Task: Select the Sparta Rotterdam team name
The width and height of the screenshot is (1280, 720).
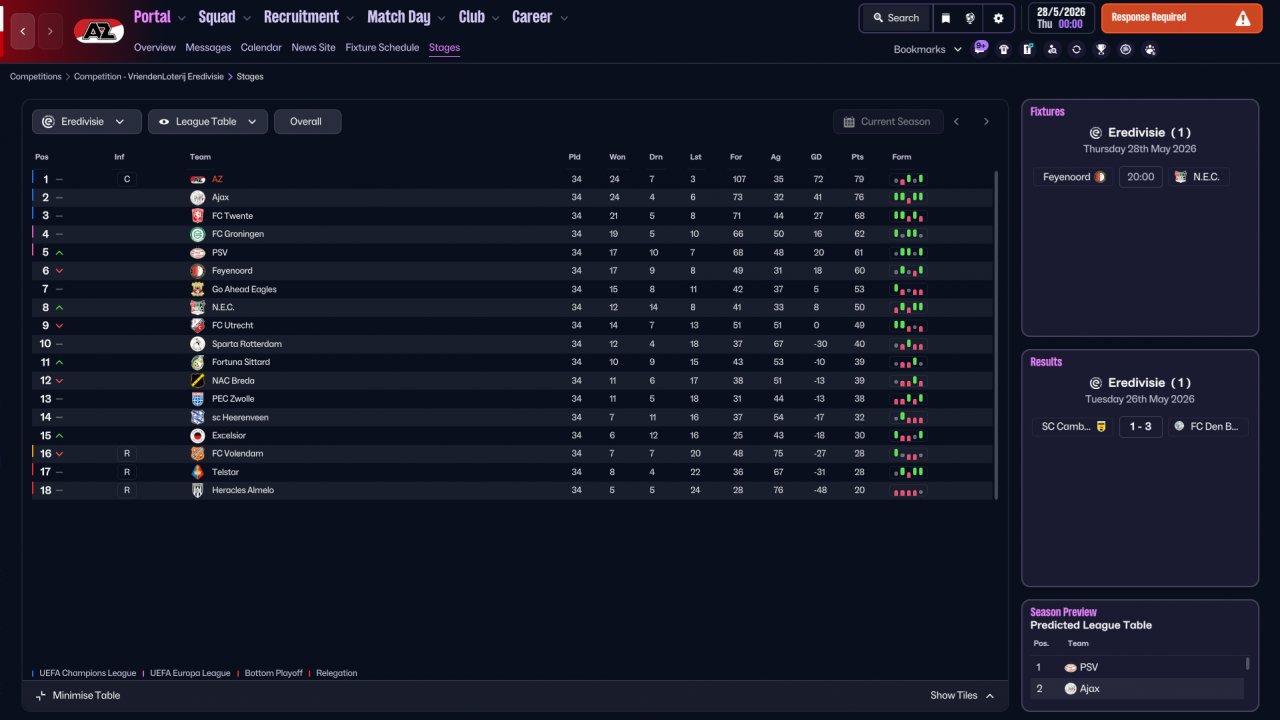Action: point(247,344)
